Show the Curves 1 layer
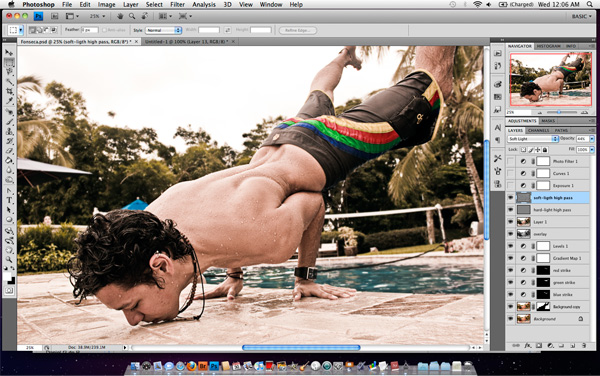This screenshot has width=600, height=376. click(510, 173)
